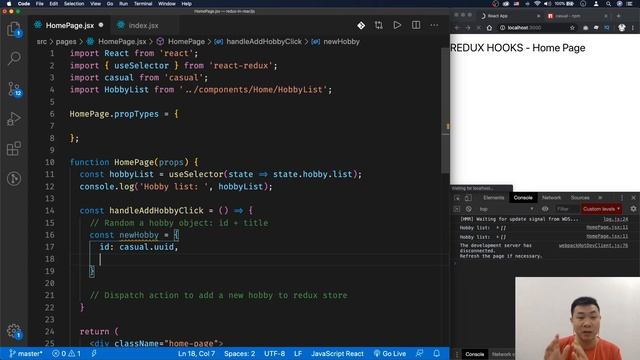This screenshot has width=640, height=360.
Task: Switch to the Elements tab in DevTools
Action: click(x=493, y=198)
